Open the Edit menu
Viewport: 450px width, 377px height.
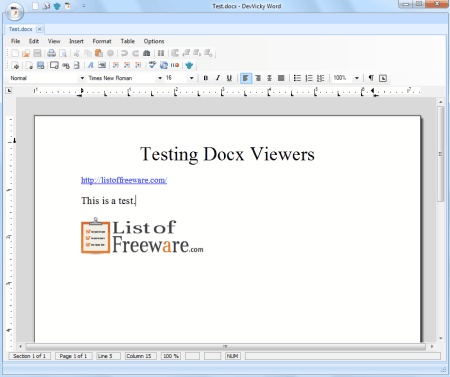[x=34, y=41]
